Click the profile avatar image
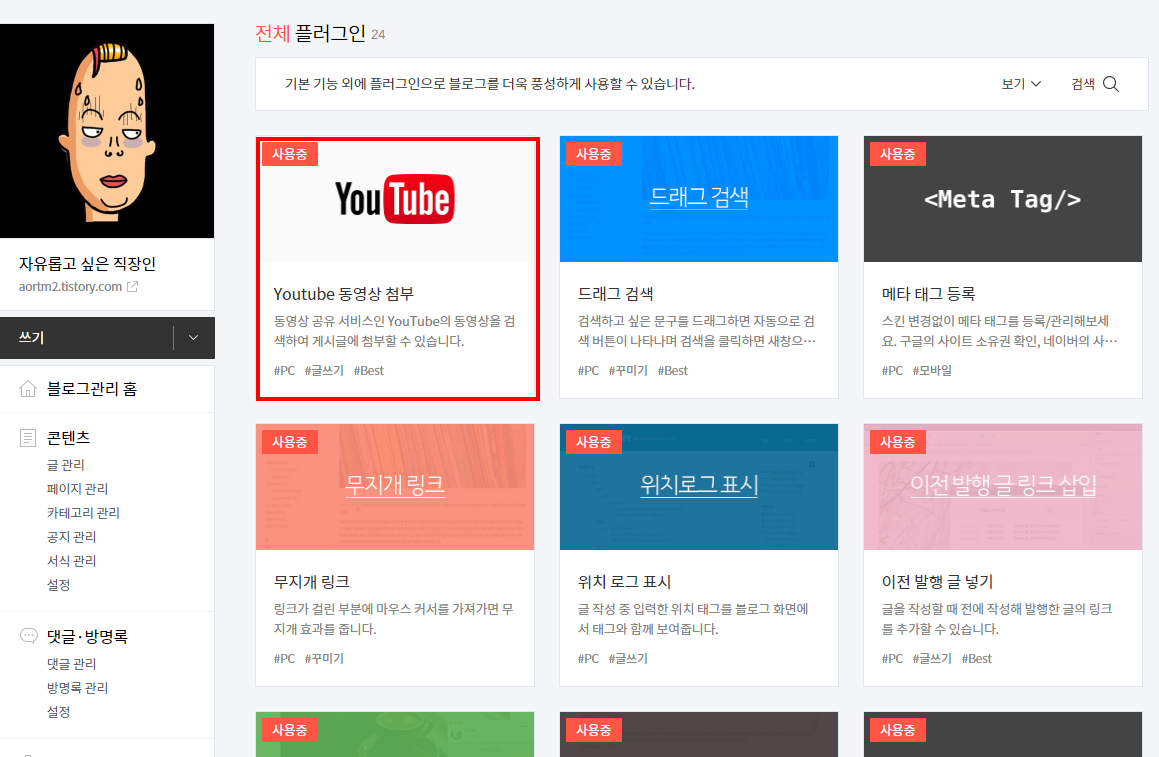This screenshot has height=757, width=1159. [106, 131]
